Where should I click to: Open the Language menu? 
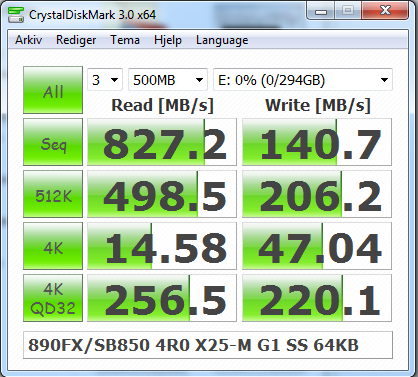222,40
